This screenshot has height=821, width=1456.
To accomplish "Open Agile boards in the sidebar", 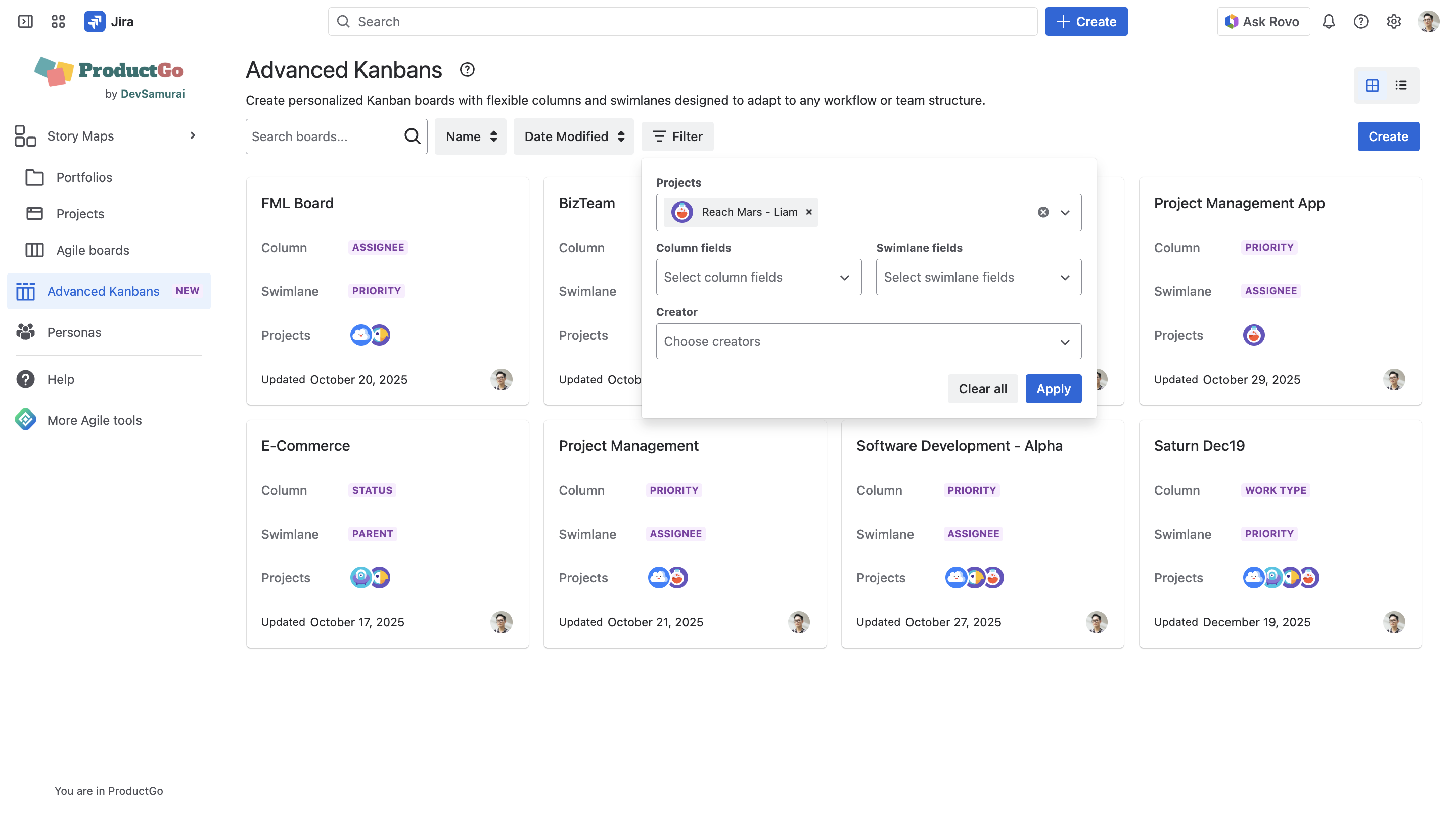I will (93, 250).
